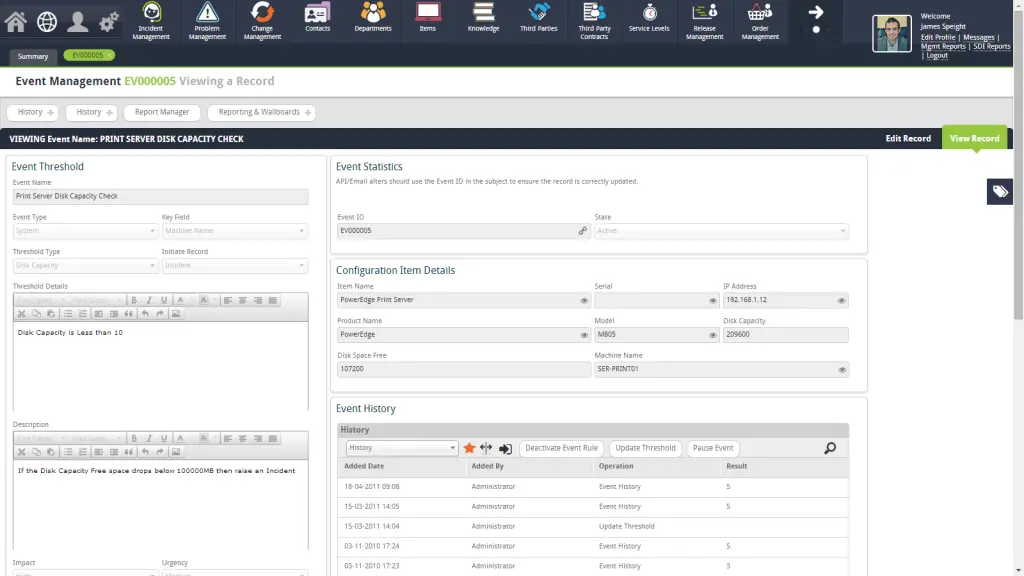The image size is (1024, 576).
Task: Click the Deactivate Event Rule button
Action: click(x=561, y=448)
